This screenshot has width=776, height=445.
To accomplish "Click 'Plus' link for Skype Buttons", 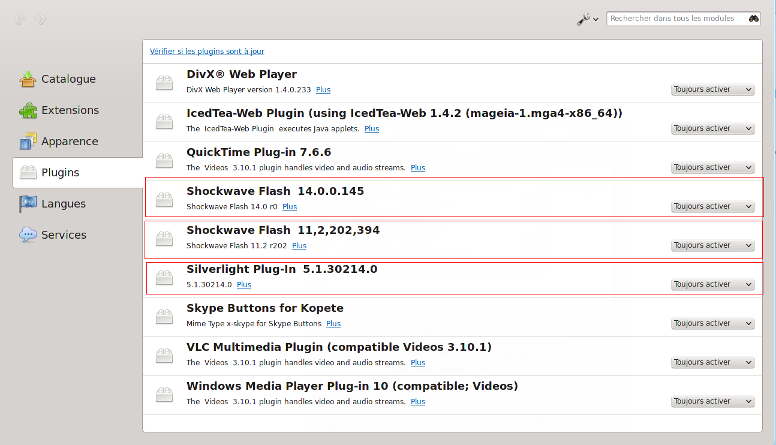I will pyautogui.click(x=334, y=324).
